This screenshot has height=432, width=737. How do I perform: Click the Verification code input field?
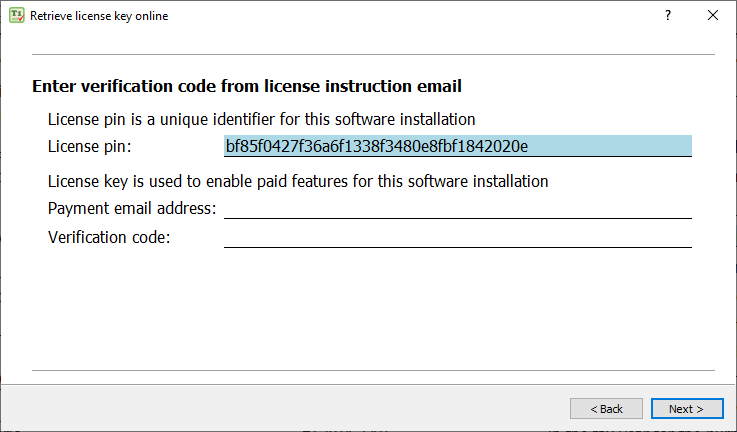458,238
